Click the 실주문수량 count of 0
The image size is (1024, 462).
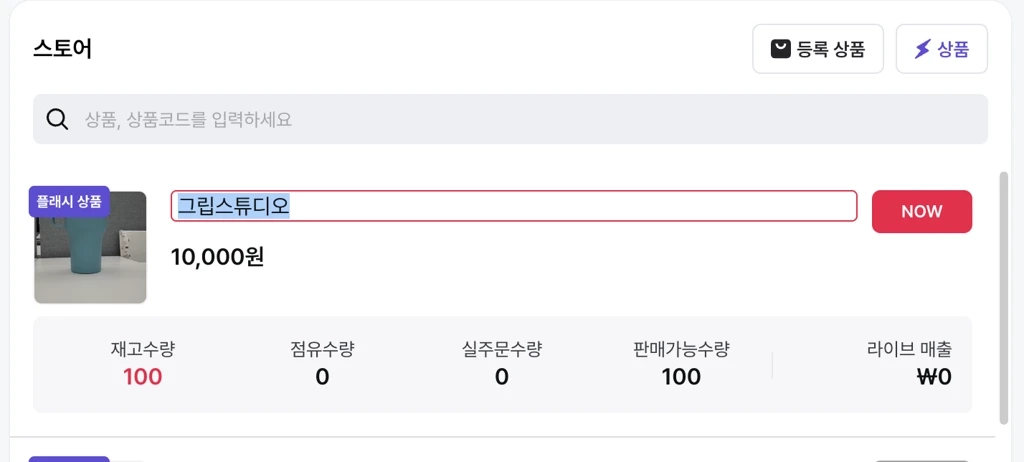pos(502,377)
